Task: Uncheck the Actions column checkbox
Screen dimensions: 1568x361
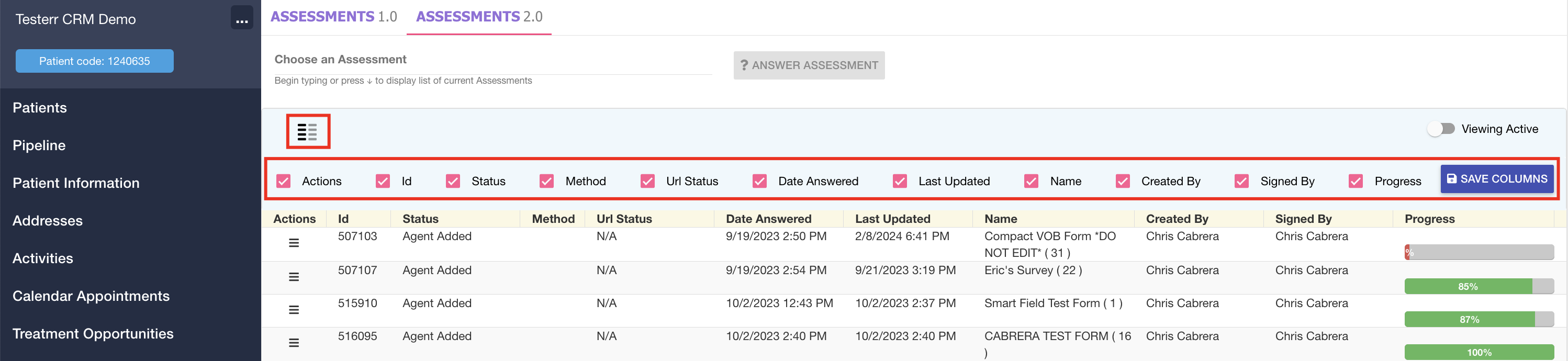Action: [284, 182]
